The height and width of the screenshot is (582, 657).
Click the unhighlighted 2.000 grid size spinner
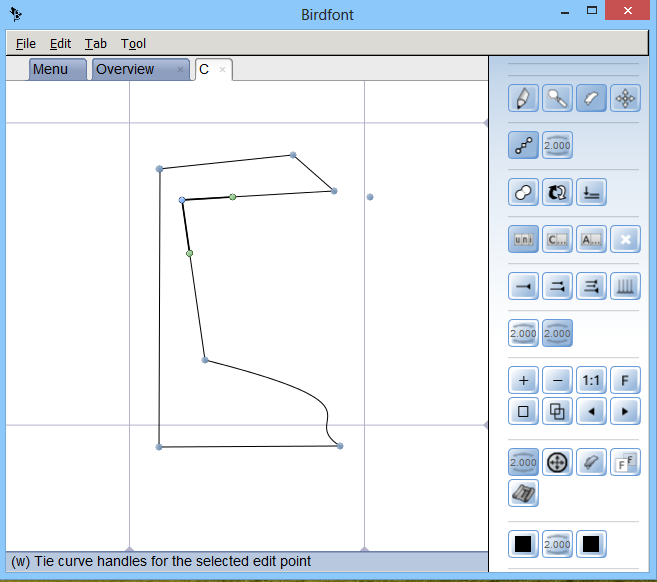click(x=523, y=333)
